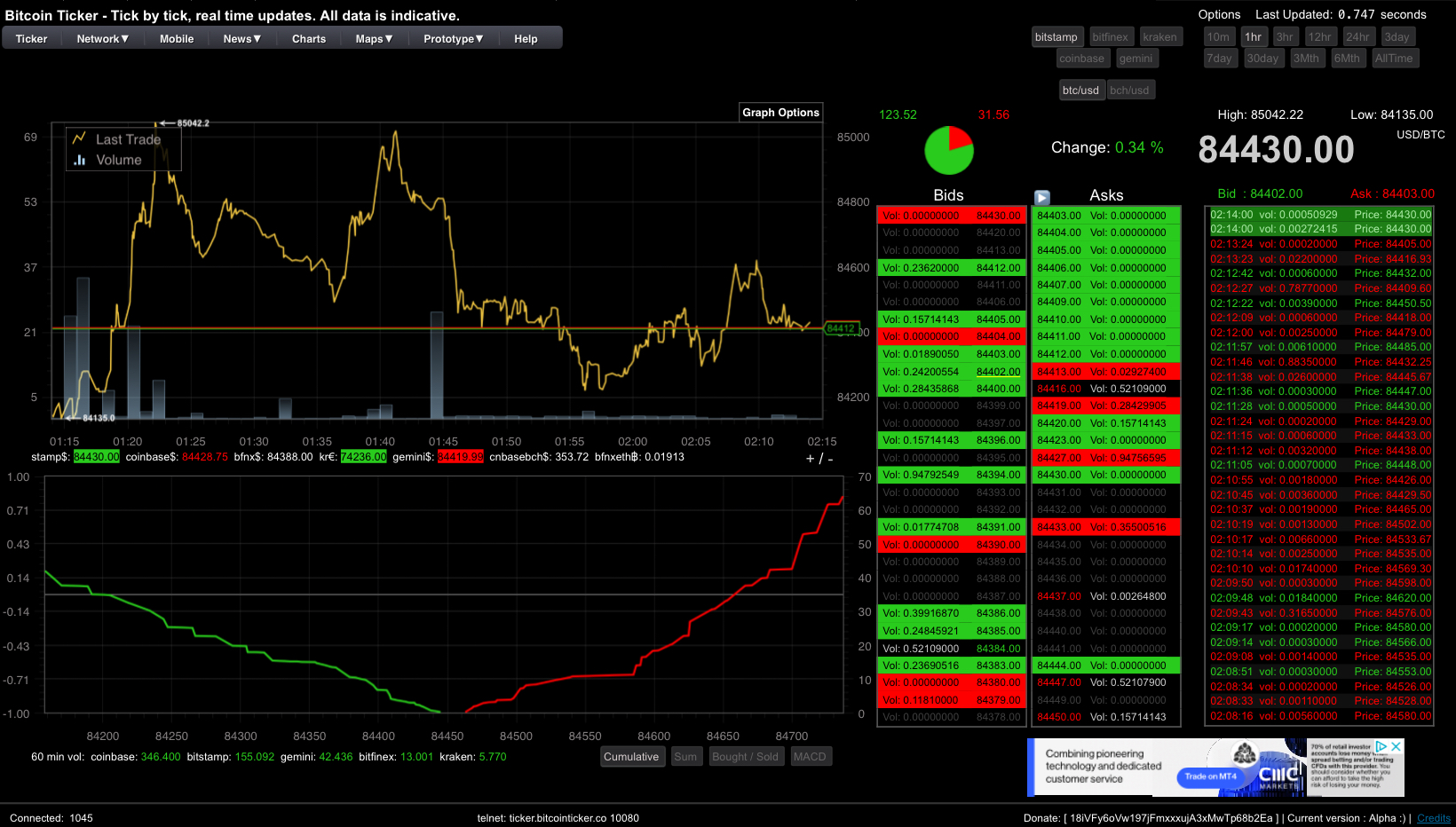Select the 24hr time range

click(1357, 37)
